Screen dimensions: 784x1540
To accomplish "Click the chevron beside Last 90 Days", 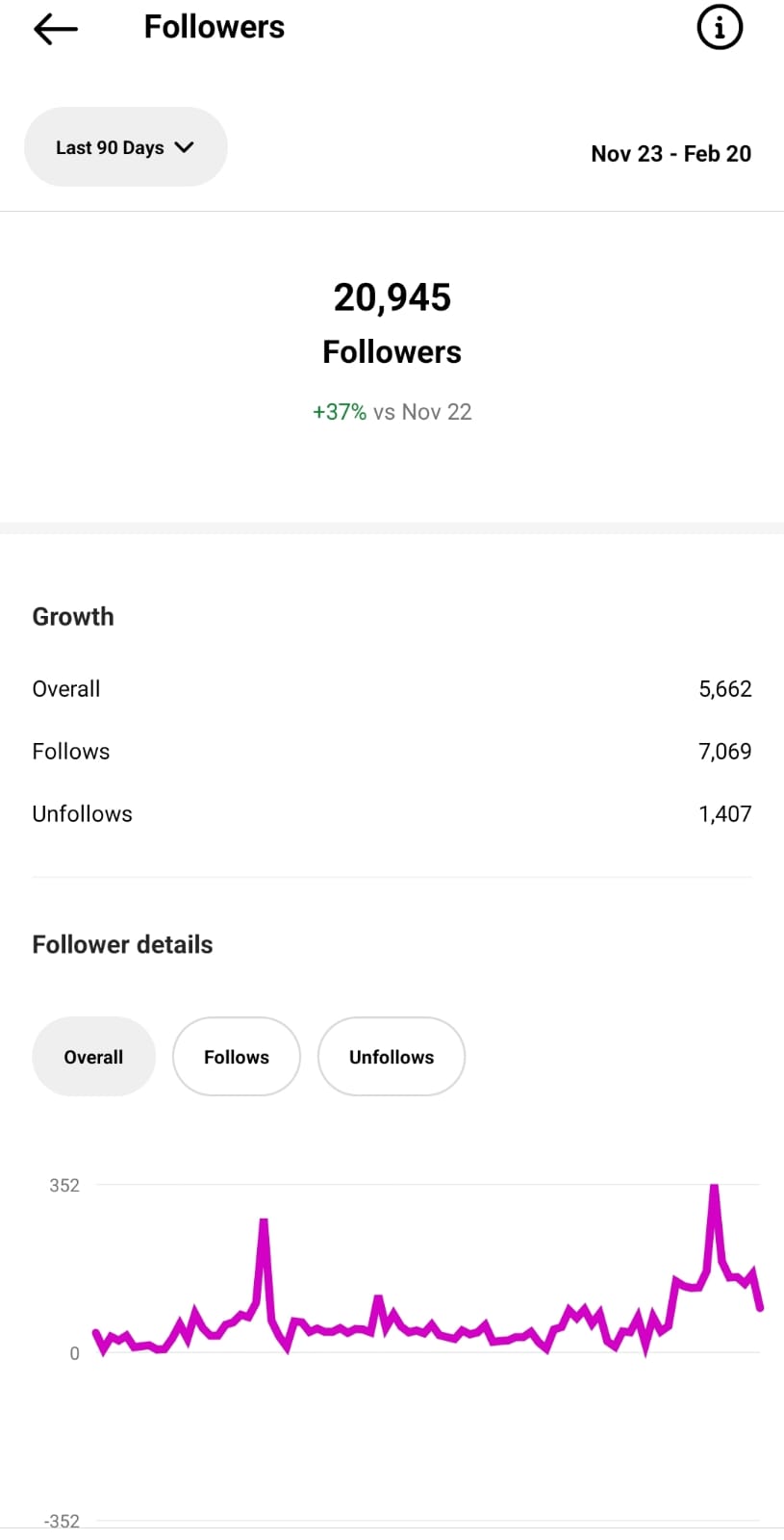I will 185,147.
